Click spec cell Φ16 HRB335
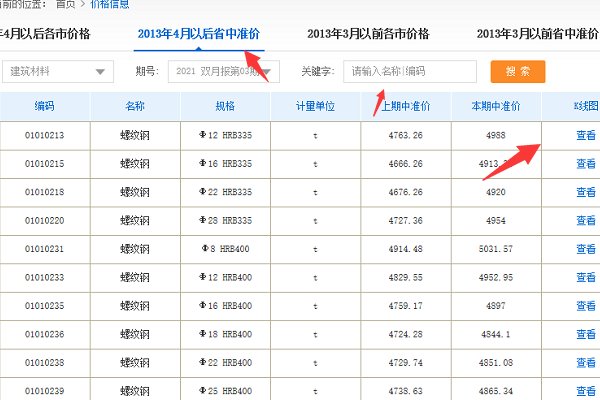The height and width of the screenshot is (400, 600). [x=225, y=164]
